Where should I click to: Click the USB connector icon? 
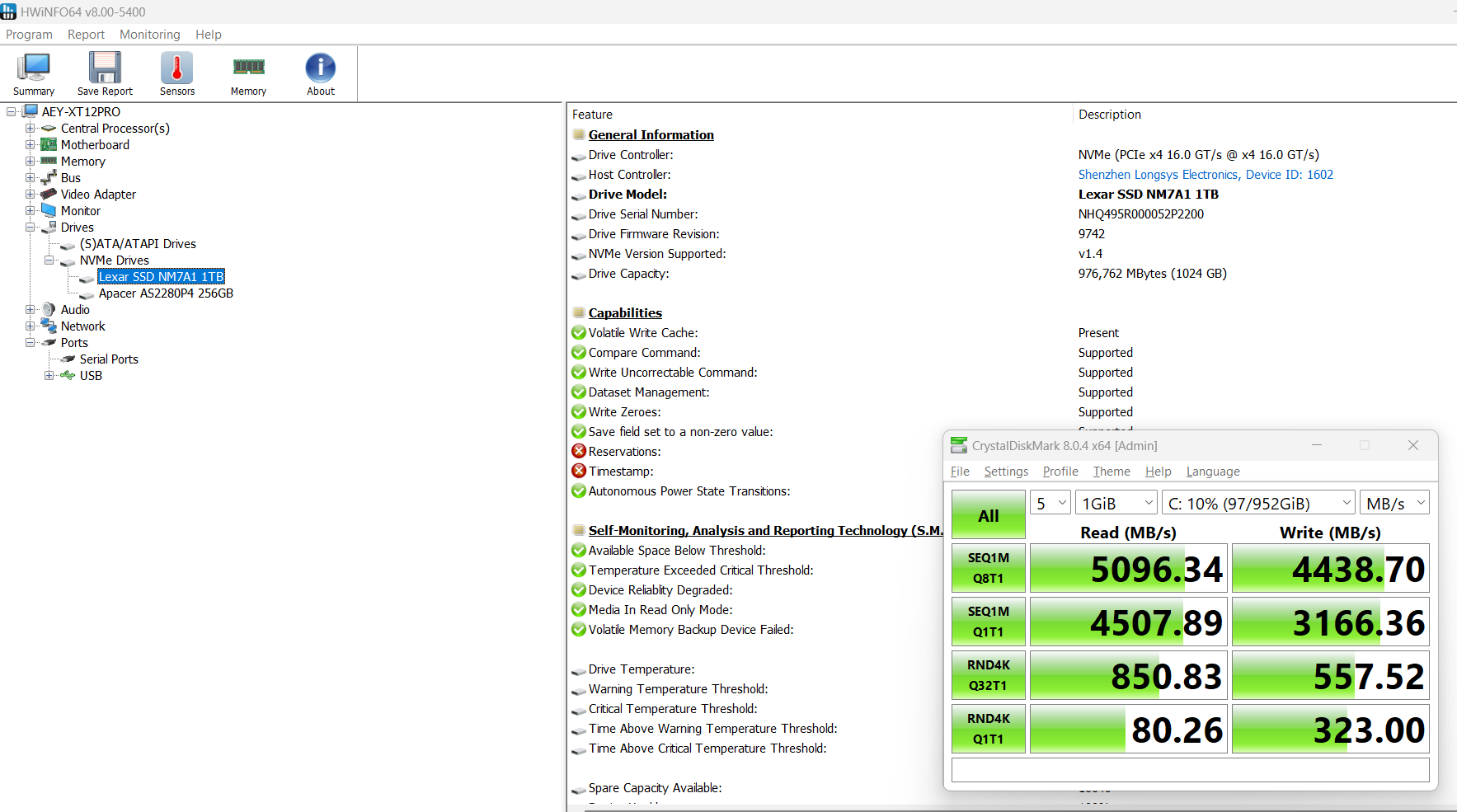tap(68, 375)
